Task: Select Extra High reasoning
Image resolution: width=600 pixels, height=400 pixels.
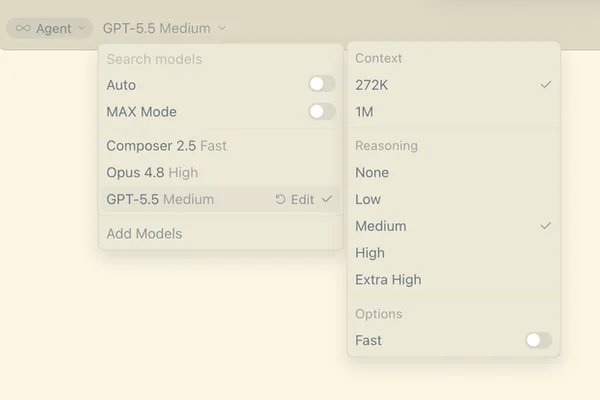Action: click(x=454, y=280)
